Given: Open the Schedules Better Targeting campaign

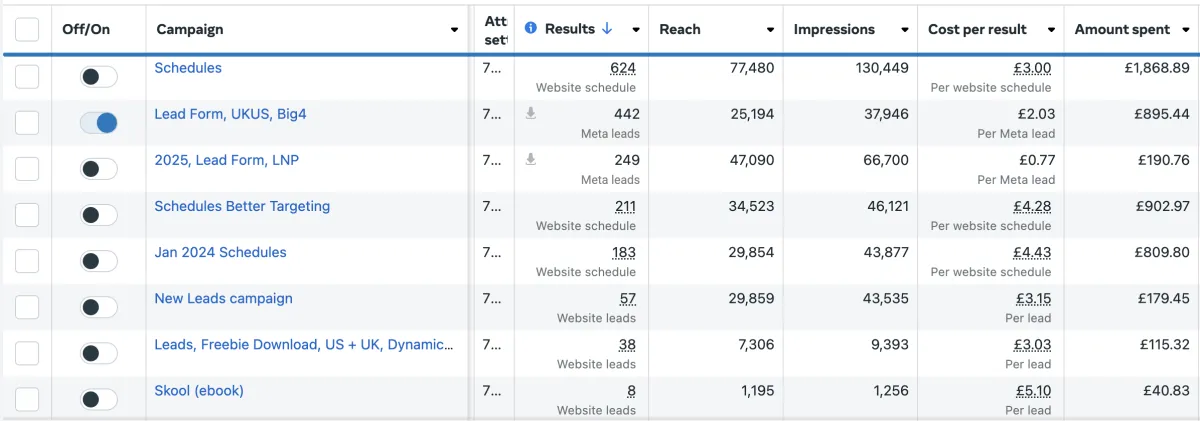Looking at the screenshot, I should 242,206.
